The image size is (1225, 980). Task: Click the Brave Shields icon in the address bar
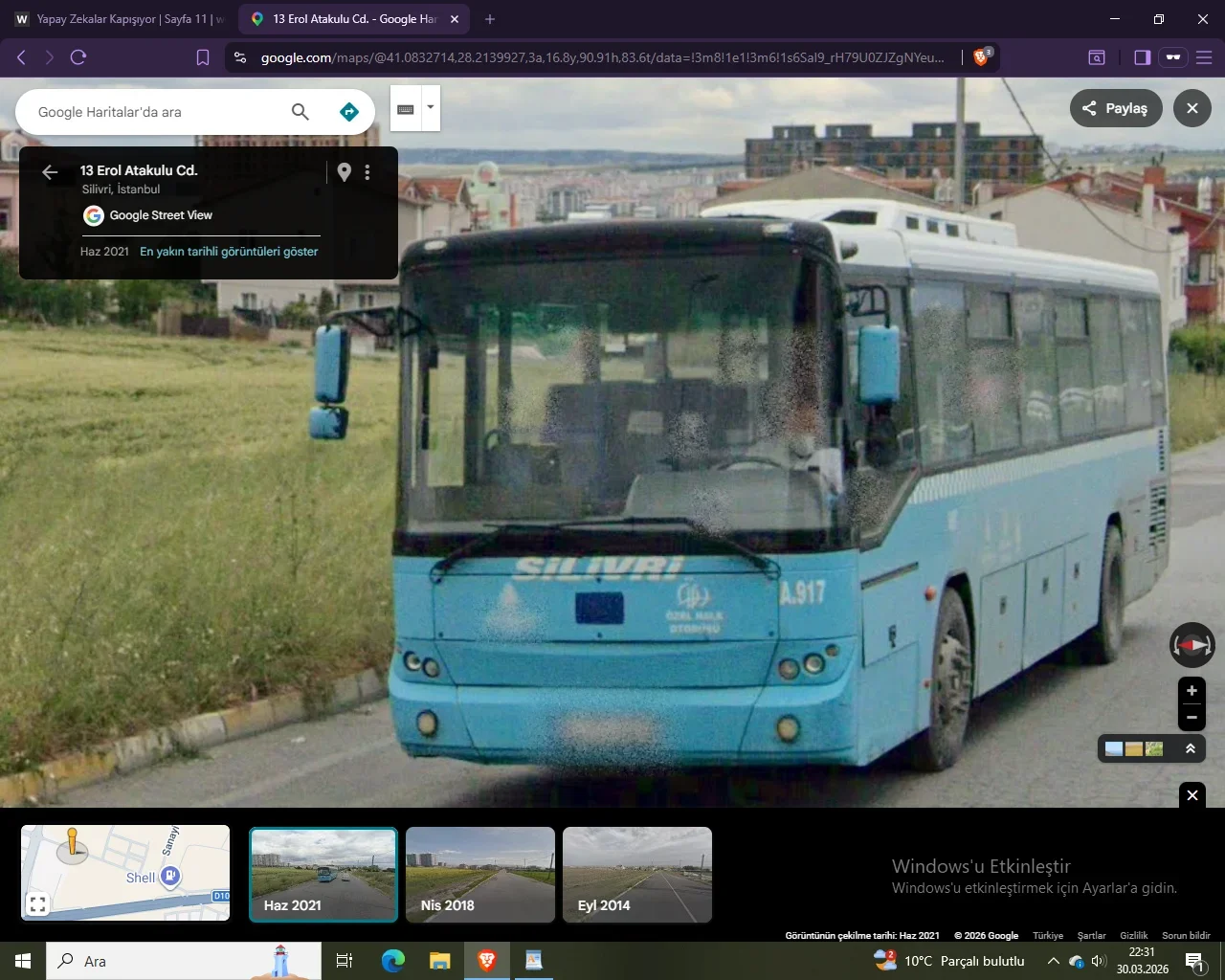click(x=981, y=57)
